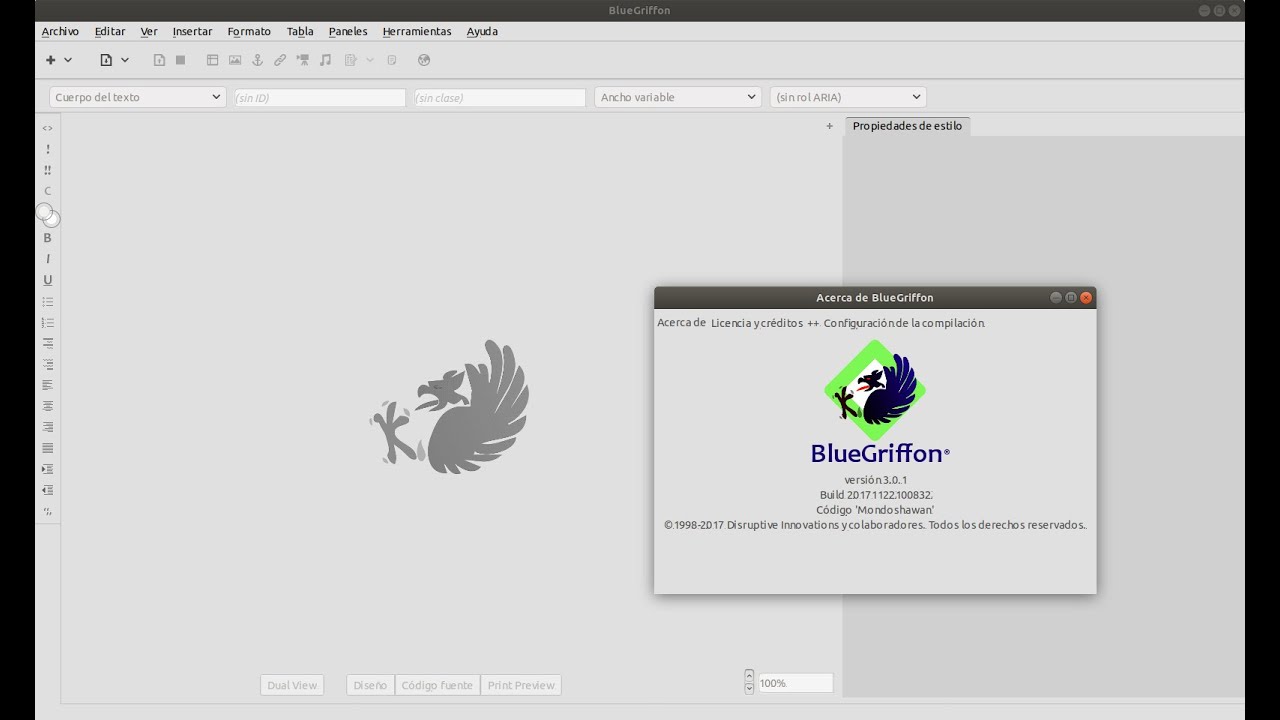Switch to Diseño view
The image size is (1280, 720).
point(370,685)
